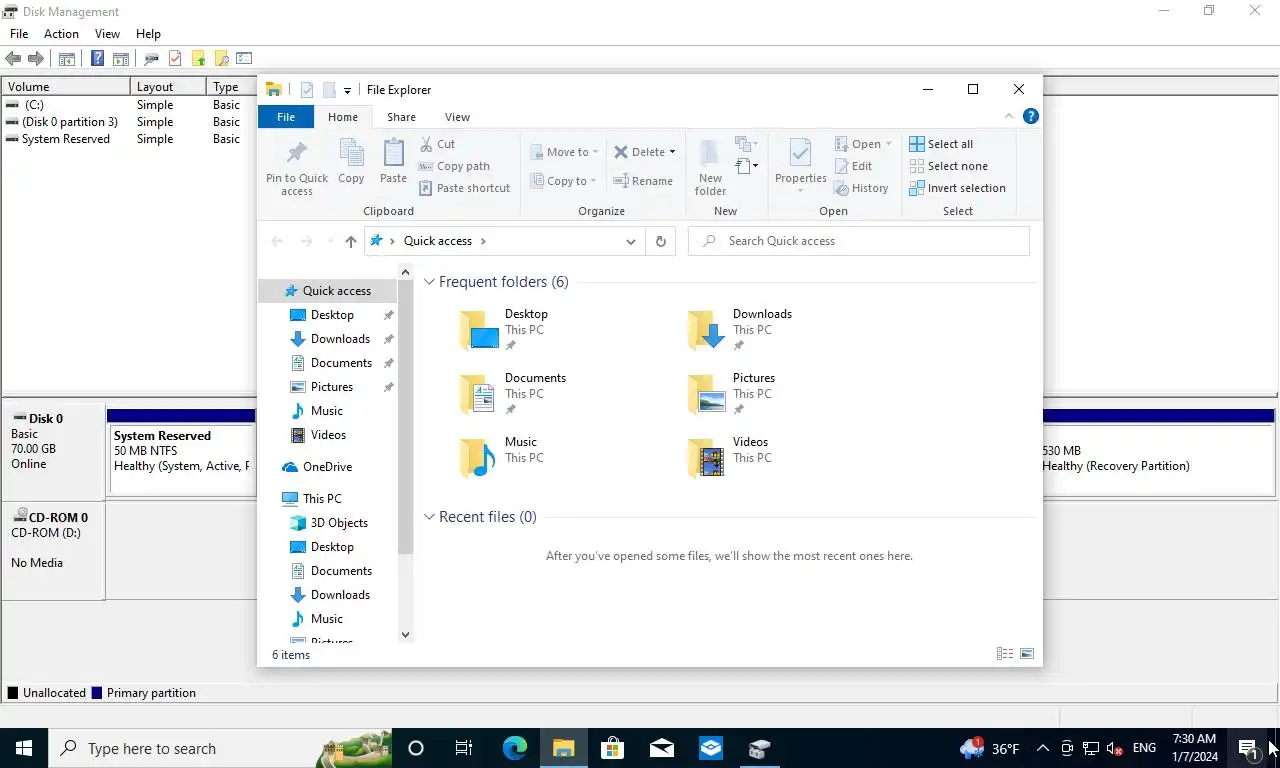This screenshot has height=768, width=1280.
Task: Open the Music folder in Frequent folders
Action: click(500, 457)
